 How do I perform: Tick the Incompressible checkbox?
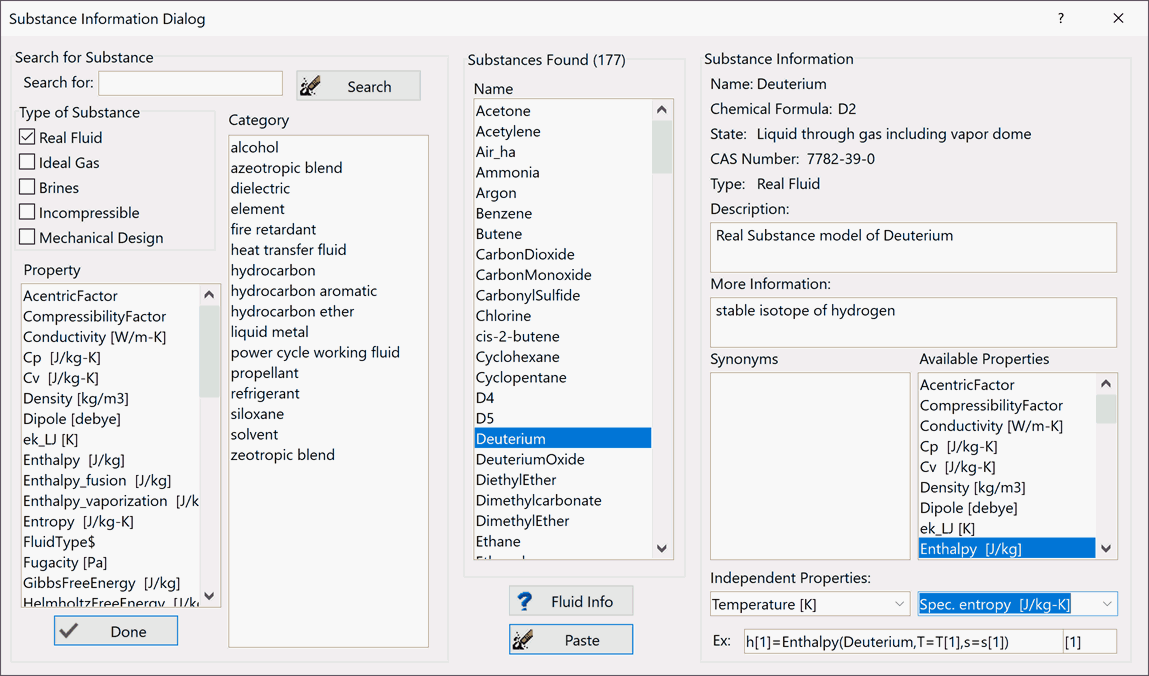click(x=27, y=212)
